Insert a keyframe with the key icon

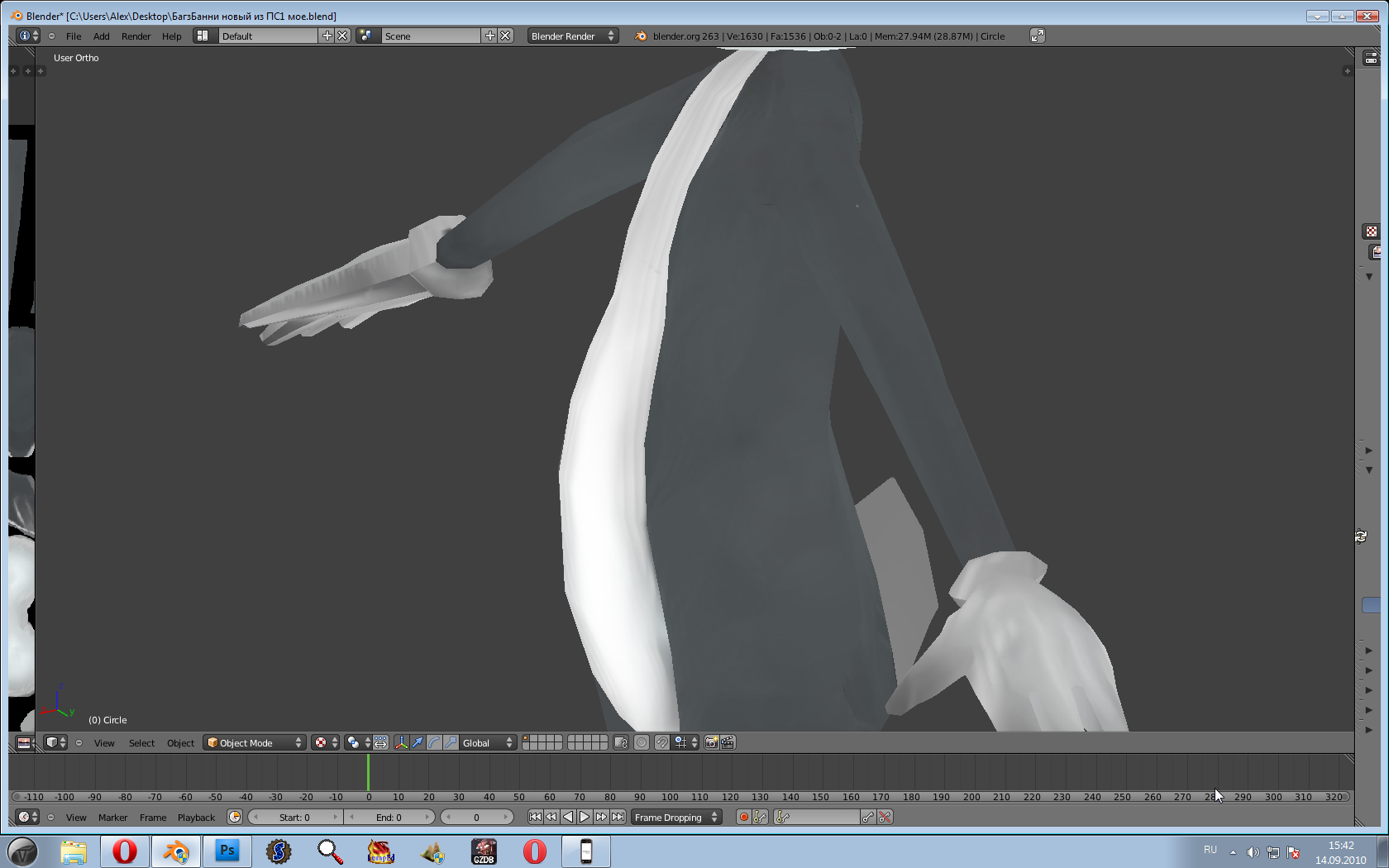(x=868, y=817)
